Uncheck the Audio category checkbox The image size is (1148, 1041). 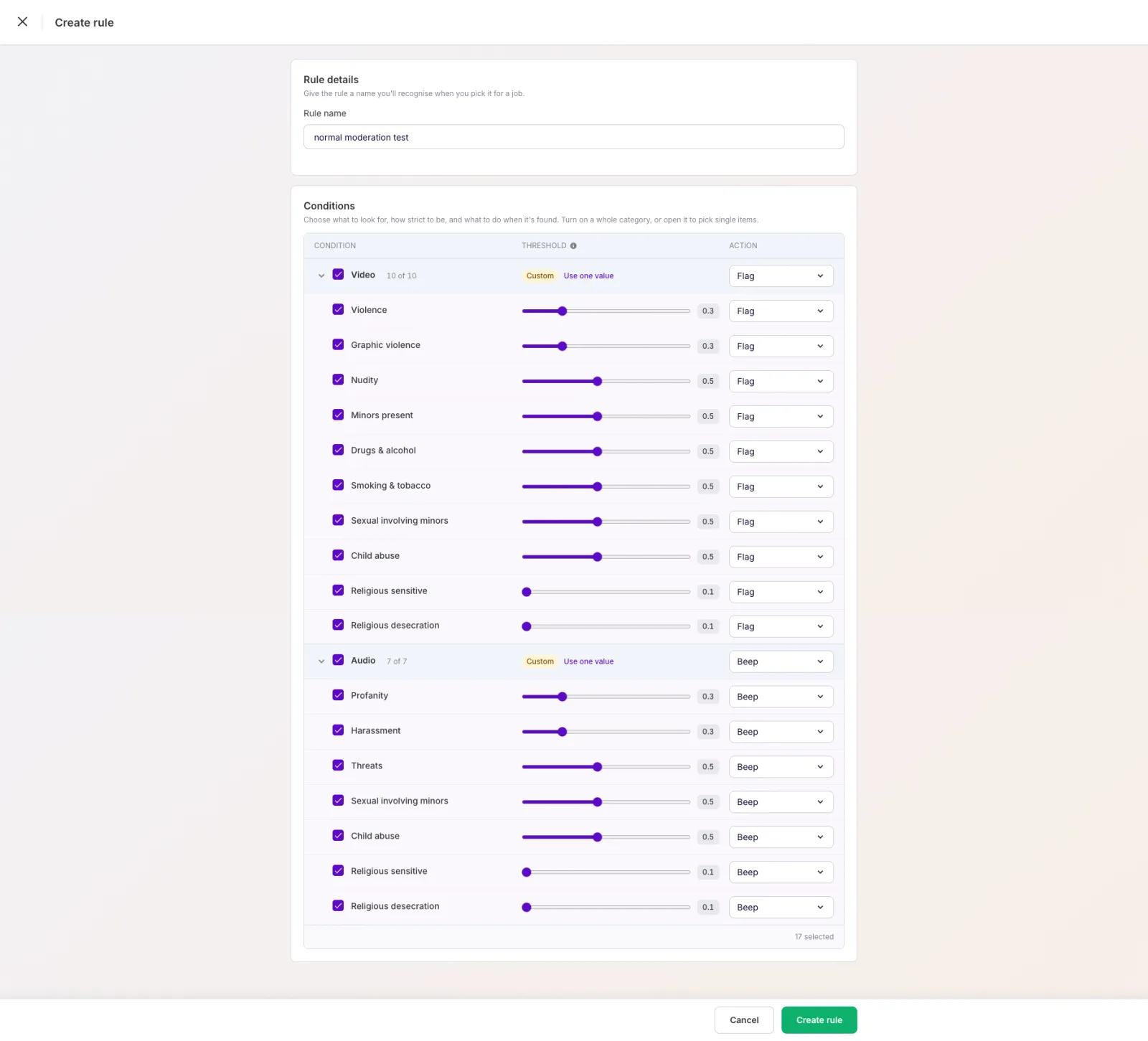[x=338, y=661]
